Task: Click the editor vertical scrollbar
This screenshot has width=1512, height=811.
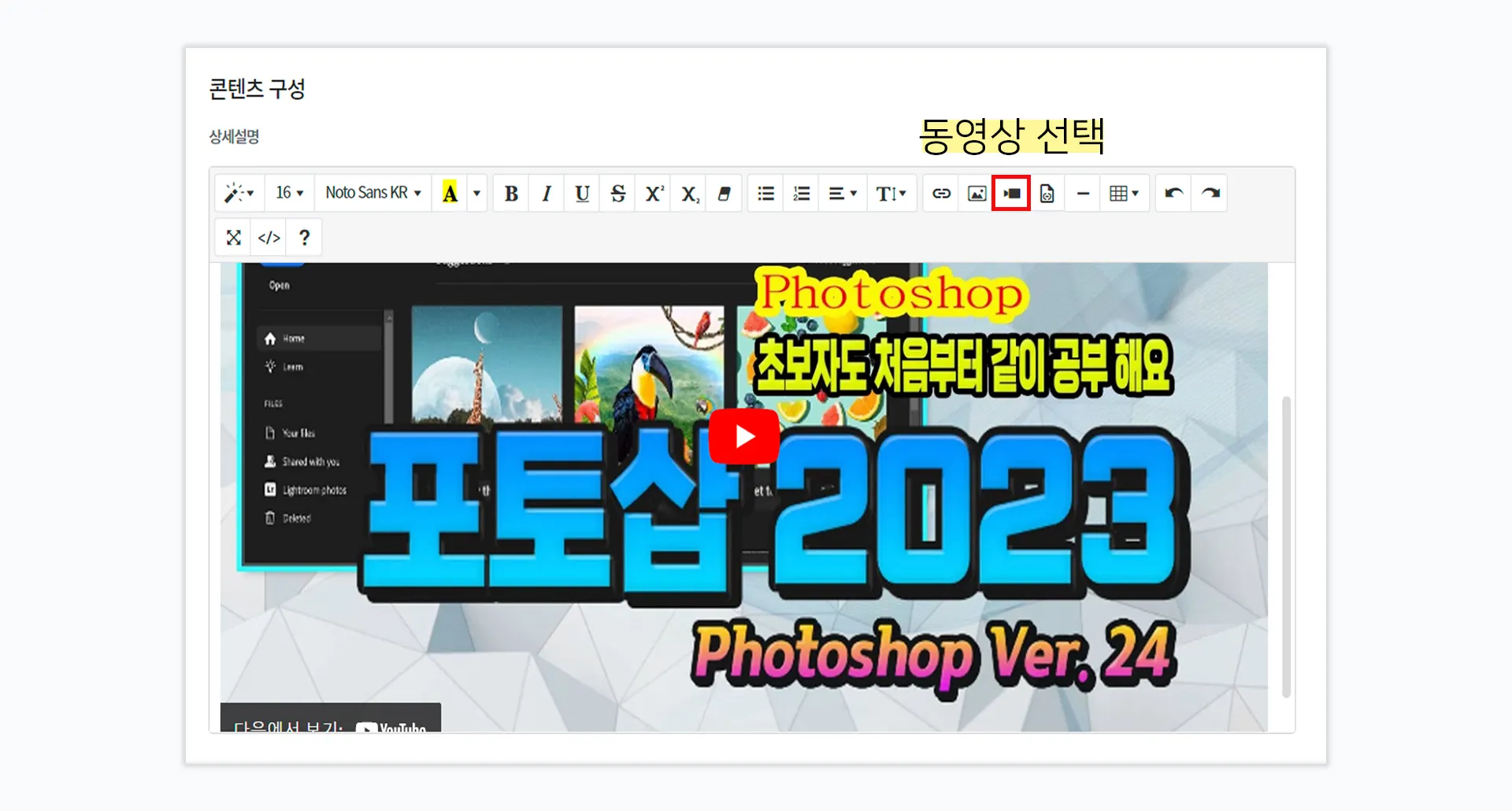Action: coord(1286,547)
